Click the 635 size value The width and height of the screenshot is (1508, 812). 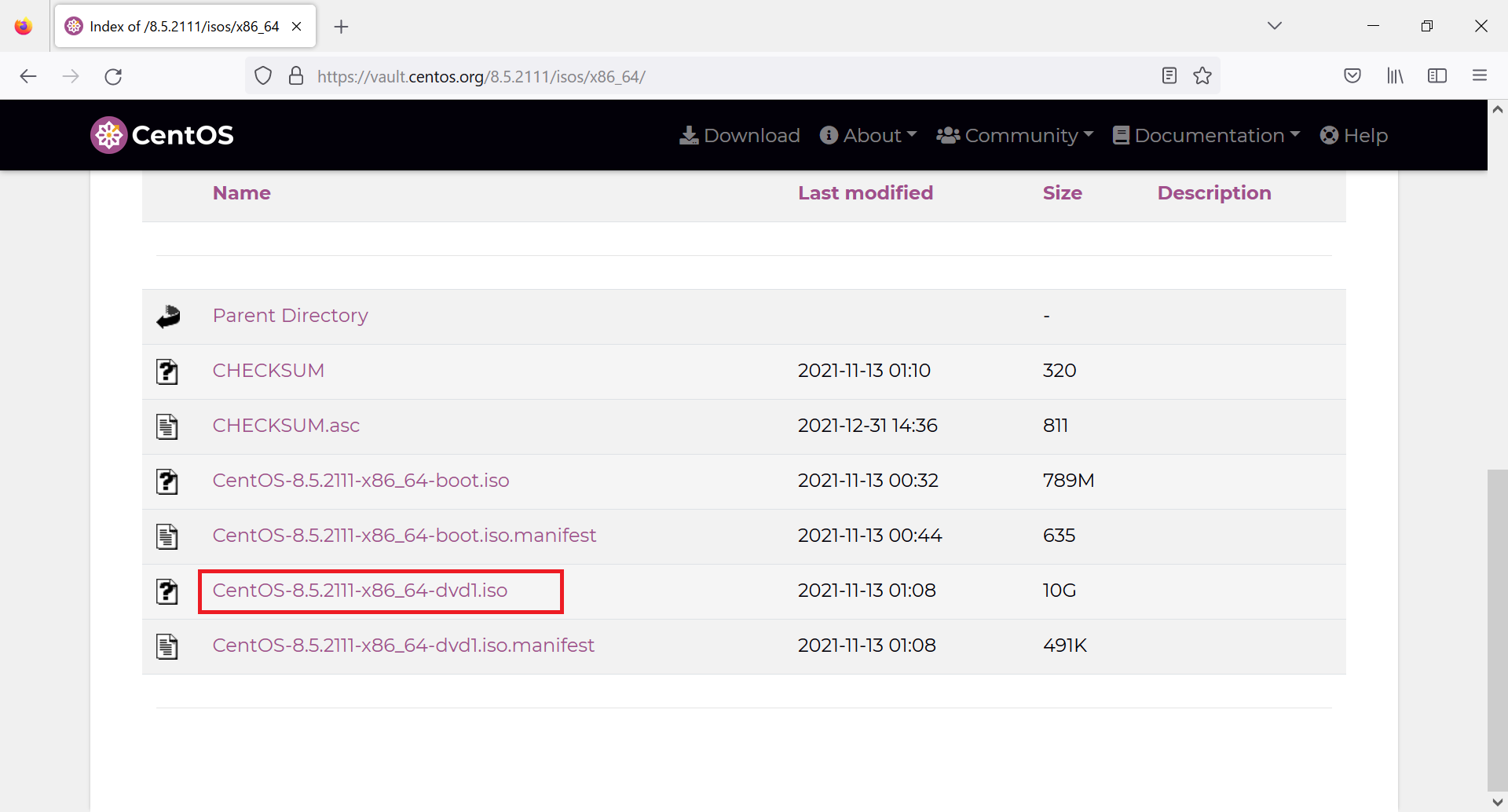pos(1060,536)
